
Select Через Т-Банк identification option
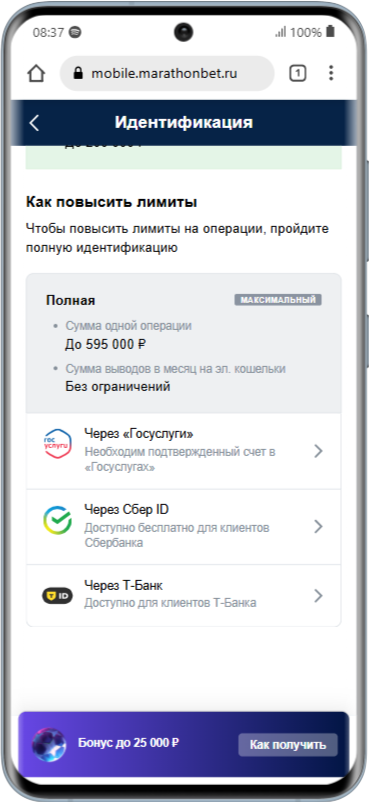(x=184, y=595)
